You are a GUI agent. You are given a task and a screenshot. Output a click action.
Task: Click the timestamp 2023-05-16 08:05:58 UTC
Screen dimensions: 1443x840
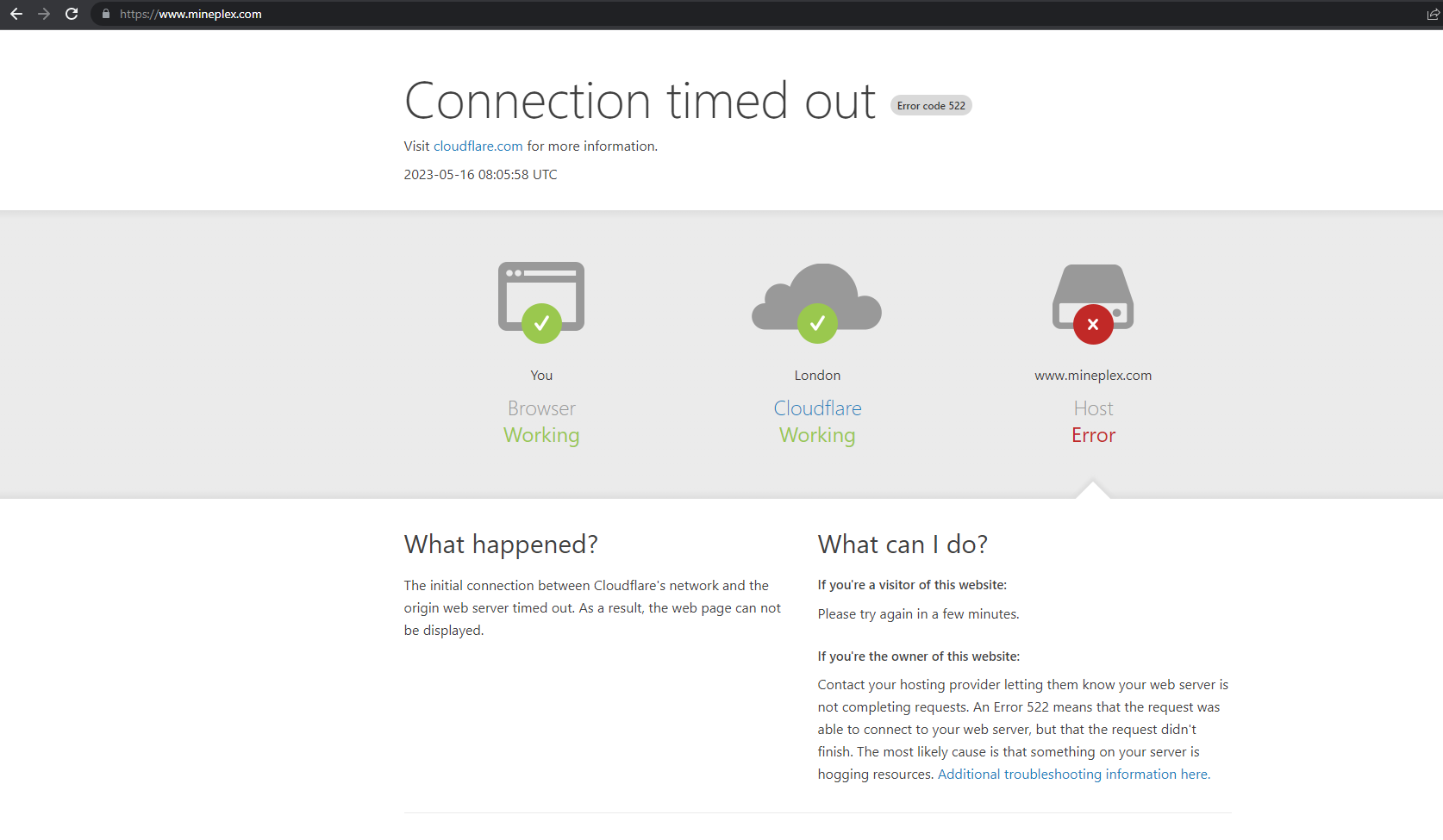pyautogui.click(x=480, y=174)
